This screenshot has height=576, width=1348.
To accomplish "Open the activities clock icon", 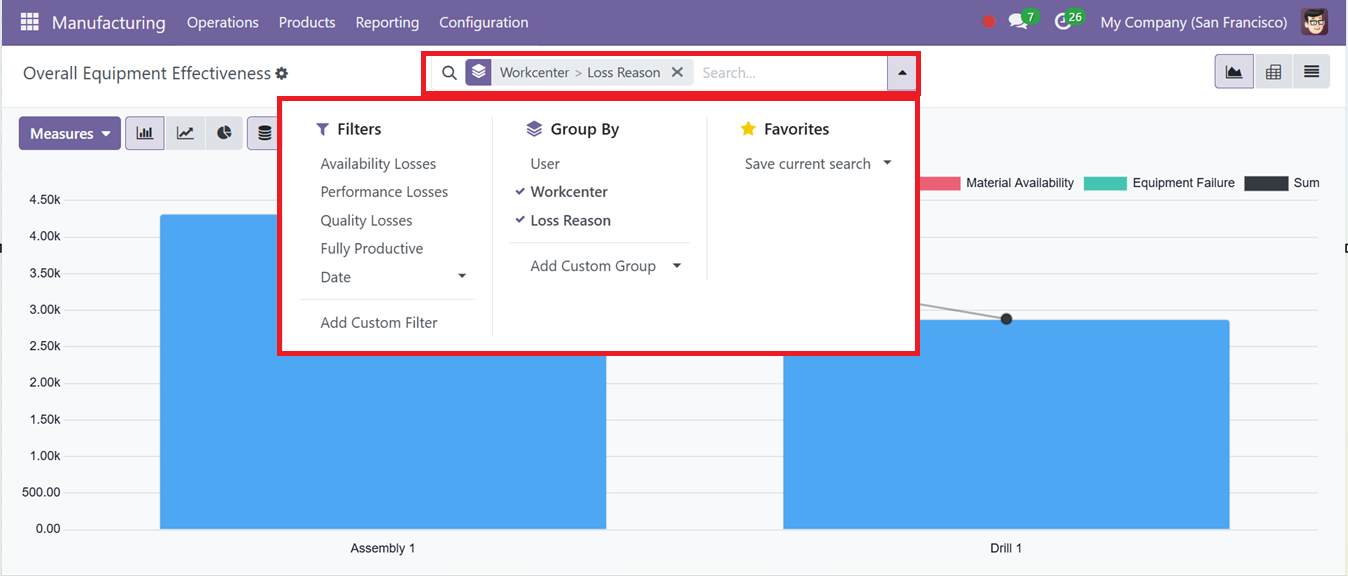I will click(x=1063, y=22).
